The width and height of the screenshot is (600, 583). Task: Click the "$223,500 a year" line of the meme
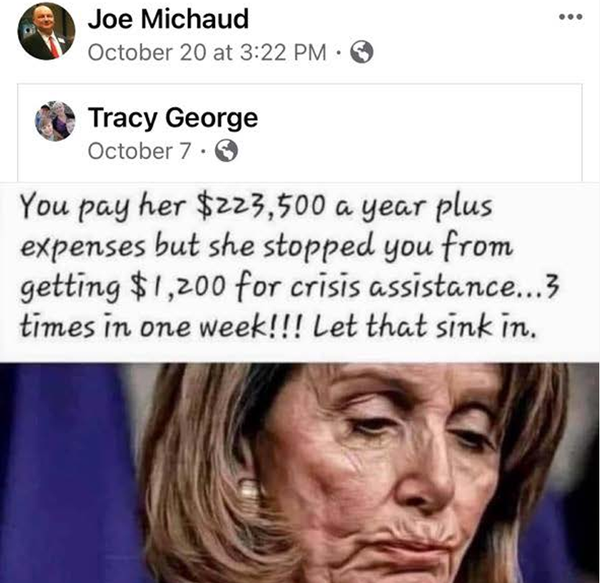pos(256,207)
